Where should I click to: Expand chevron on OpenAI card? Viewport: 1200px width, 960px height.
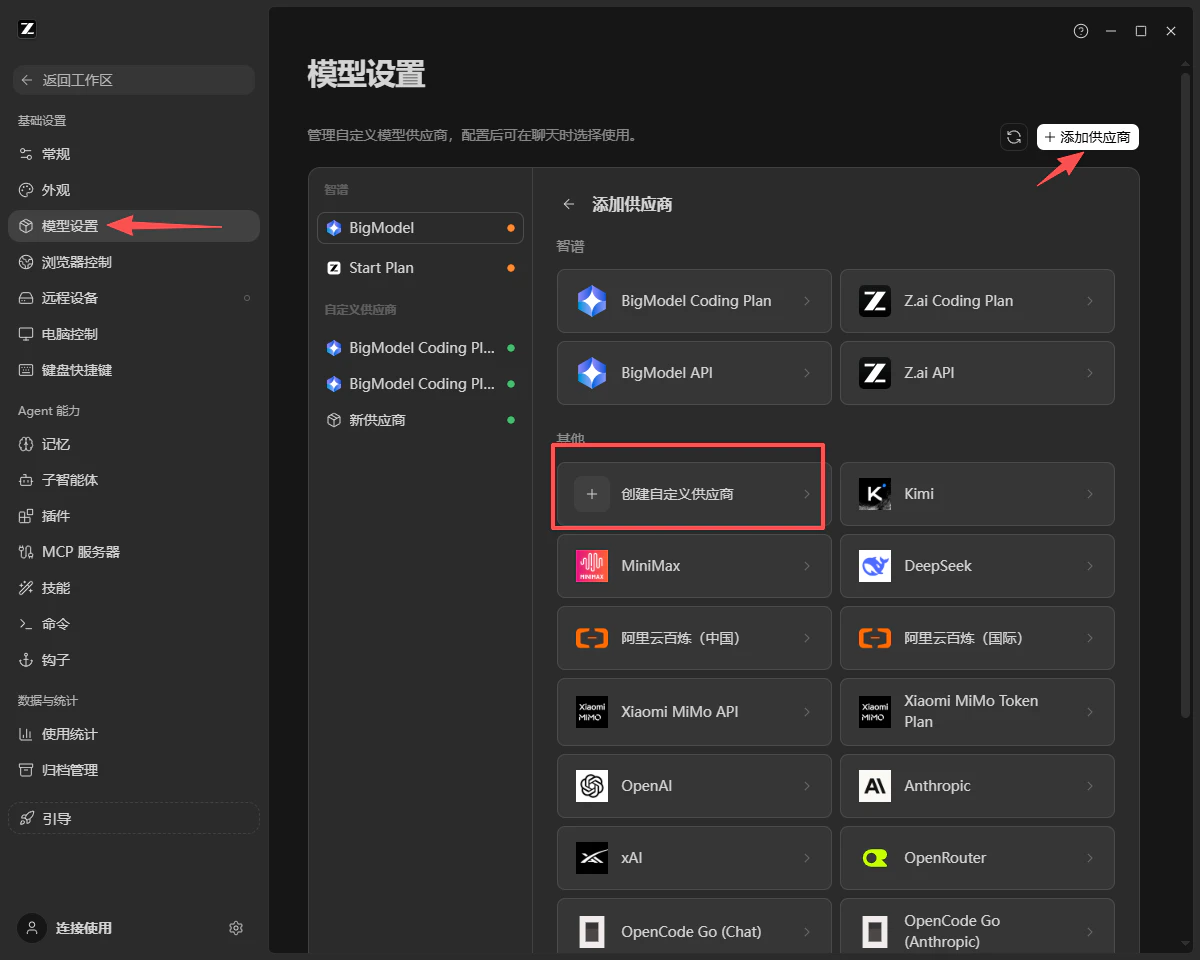807,786
